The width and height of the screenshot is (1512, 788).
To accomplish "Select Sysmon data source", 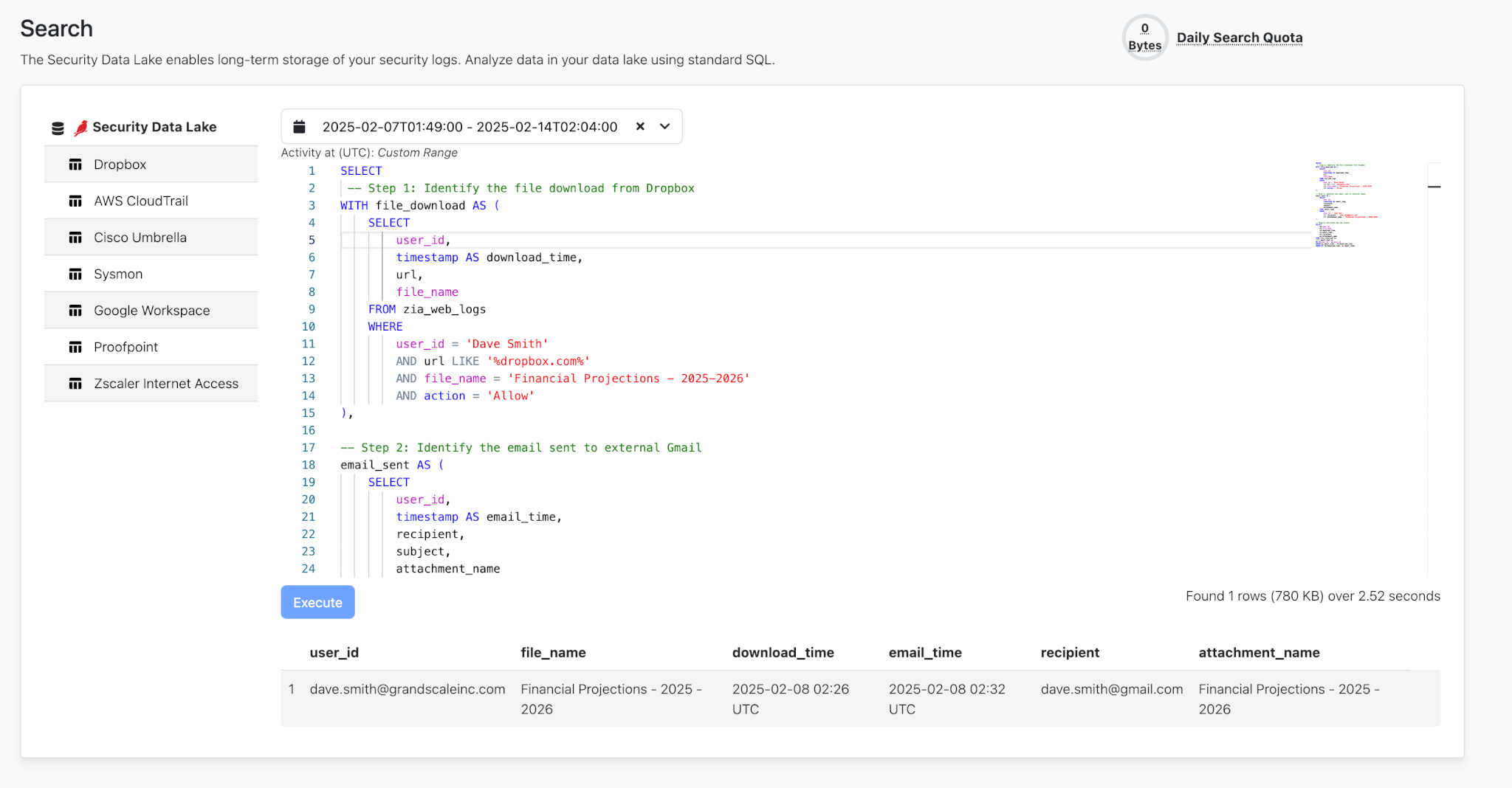I will tap(151, 274).
